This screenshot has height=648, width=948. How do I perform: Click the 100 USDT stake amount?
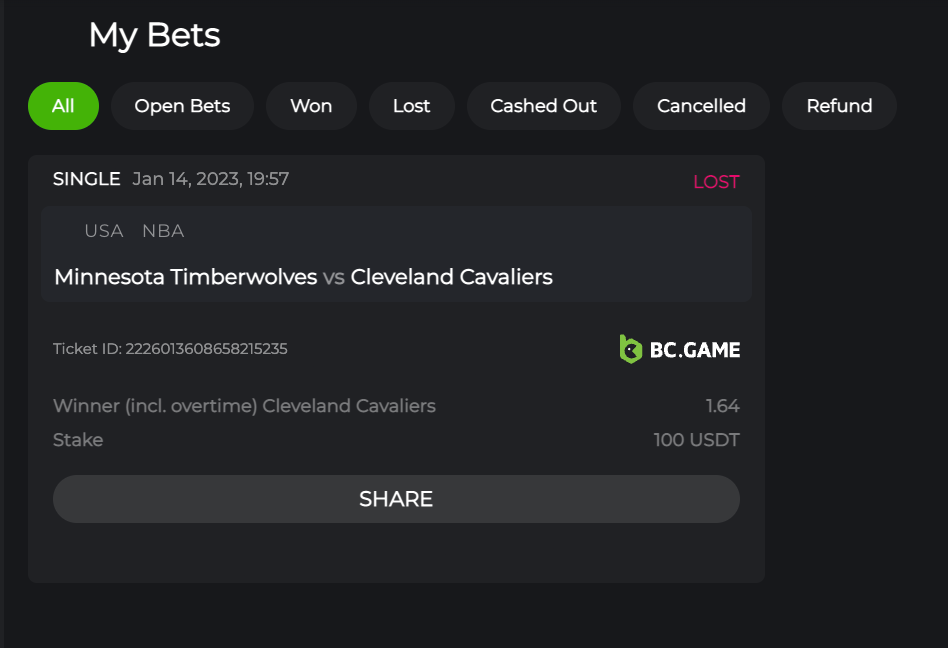pos(696,440)
